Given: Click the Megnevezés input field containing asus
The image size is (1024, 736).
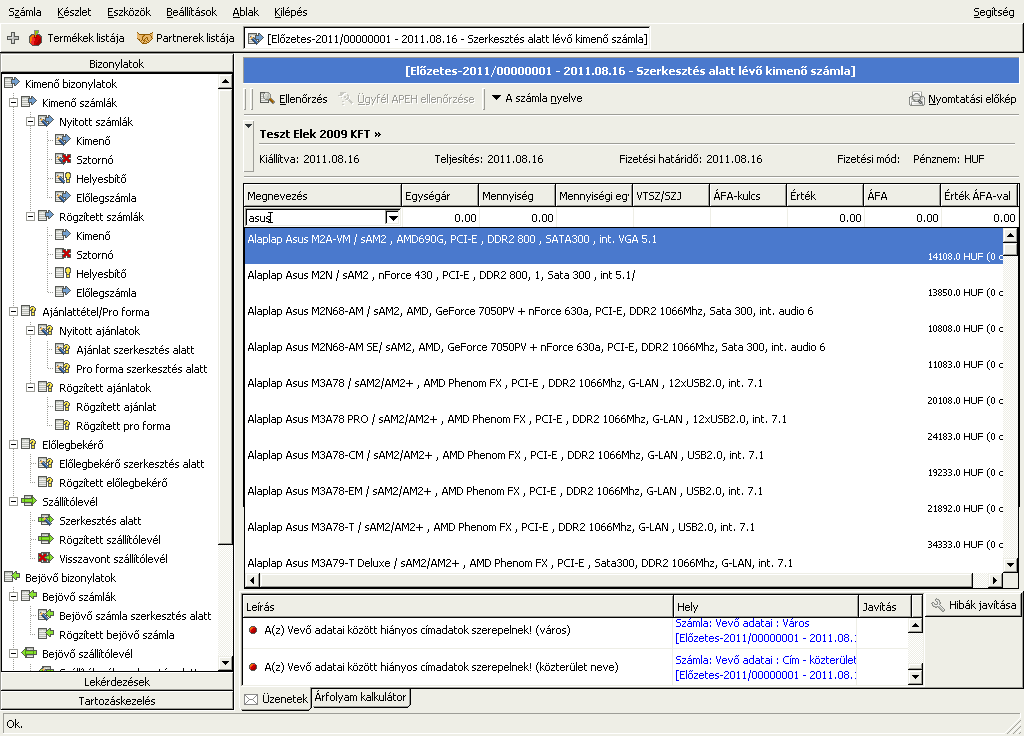Looking at the screenshot, I should (315, 217).
